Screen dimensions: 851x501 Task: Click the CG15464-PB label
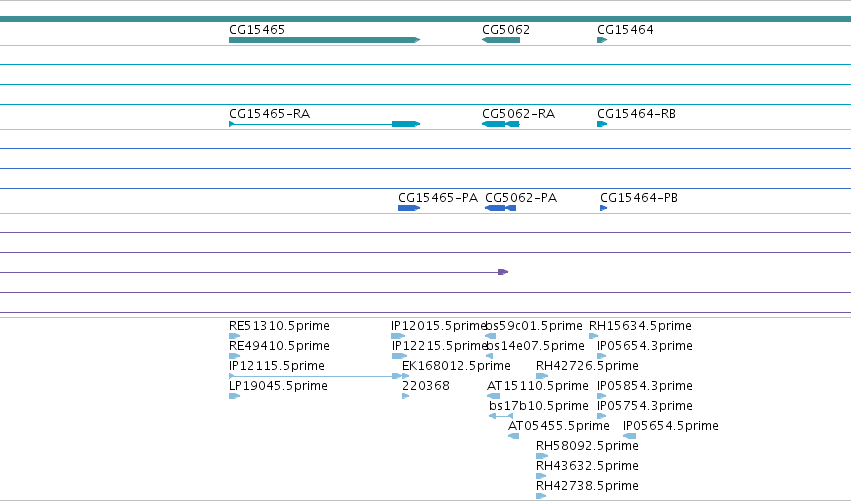point(639,198)
